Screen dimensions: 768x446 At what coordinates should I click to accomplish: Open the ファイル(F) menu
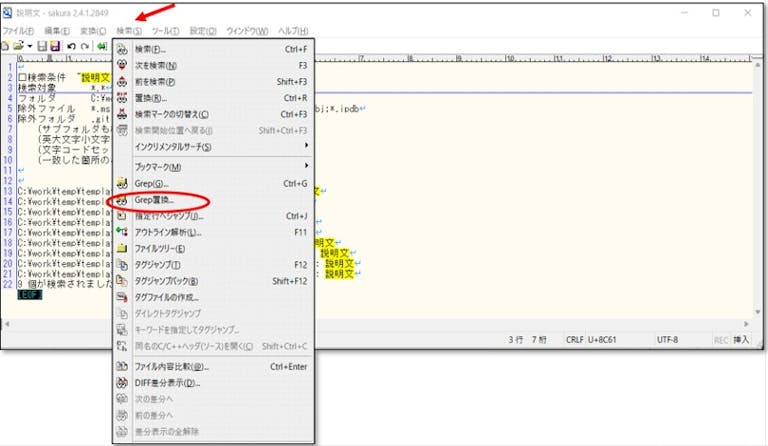tap(18, 31)
